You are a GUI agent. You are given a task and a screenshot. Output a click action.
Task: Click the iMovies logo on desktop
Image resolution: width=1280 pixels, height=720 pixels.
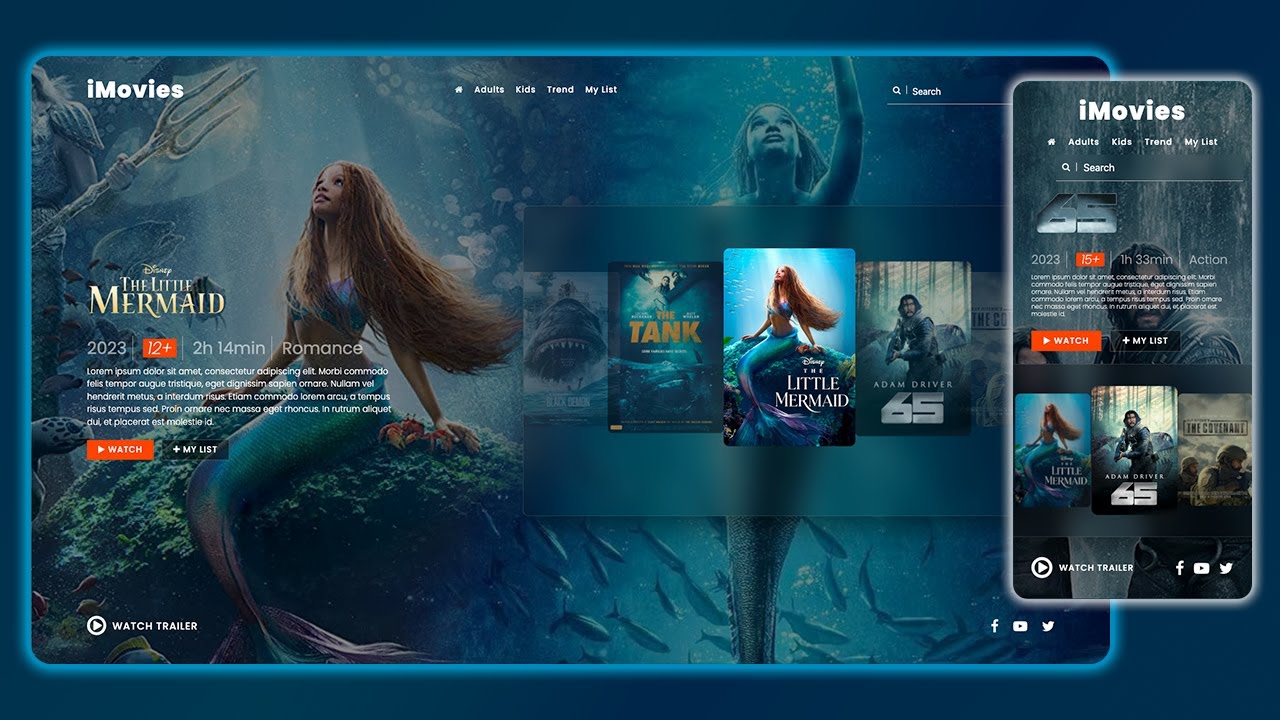point(135,89)
